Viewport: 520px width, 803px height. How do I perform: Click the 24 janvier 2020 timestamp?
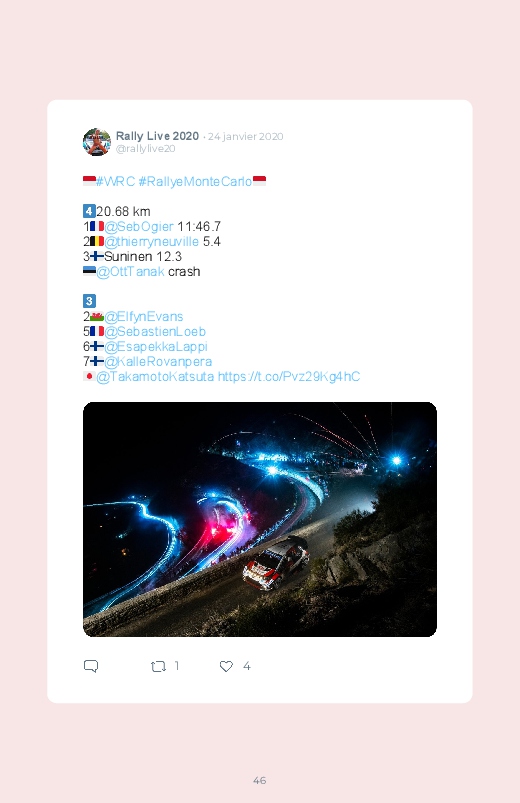(245, 136)
